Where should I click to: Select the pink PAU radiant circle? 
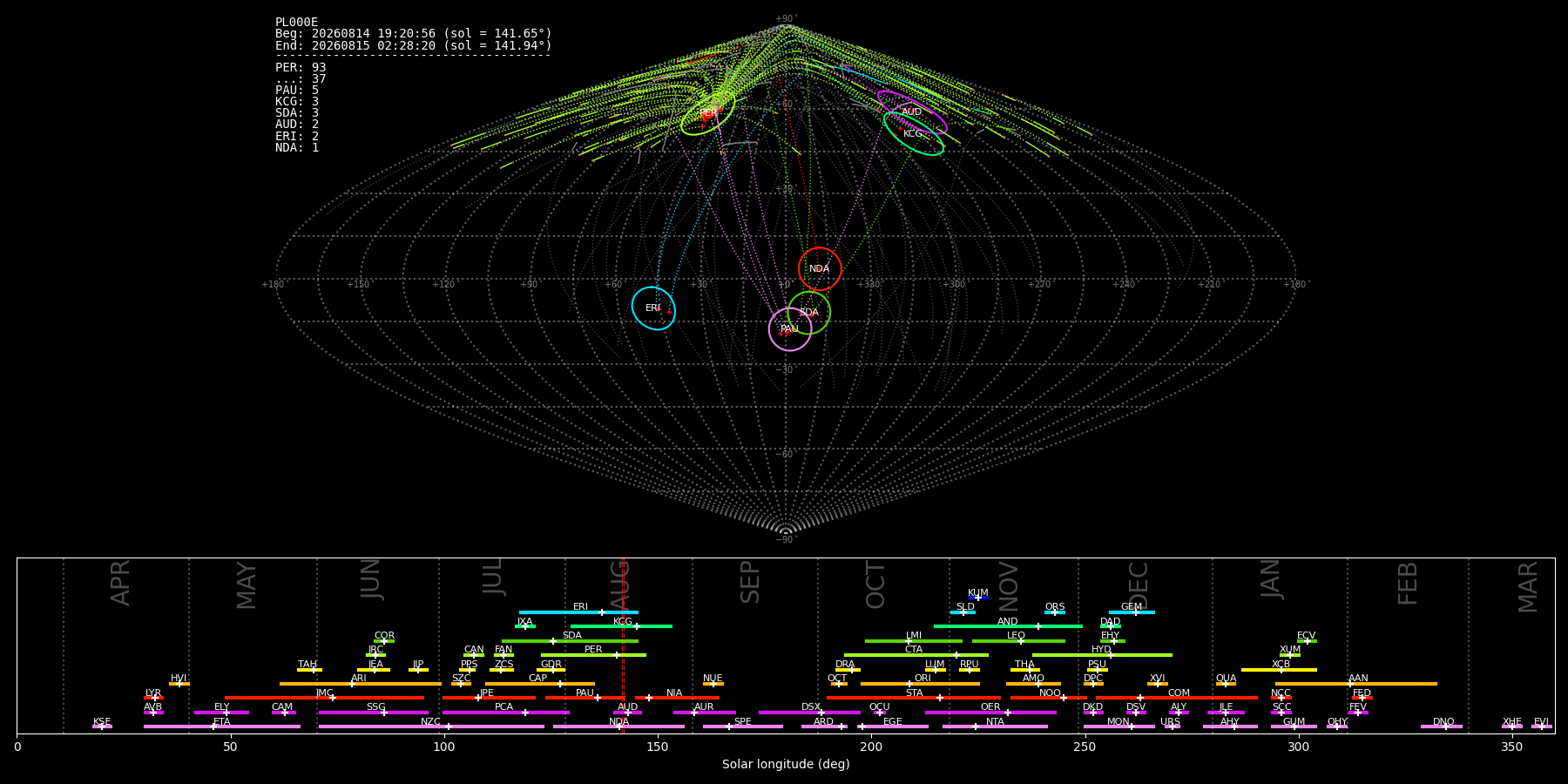pyautogui.click(x=790, y=328)
